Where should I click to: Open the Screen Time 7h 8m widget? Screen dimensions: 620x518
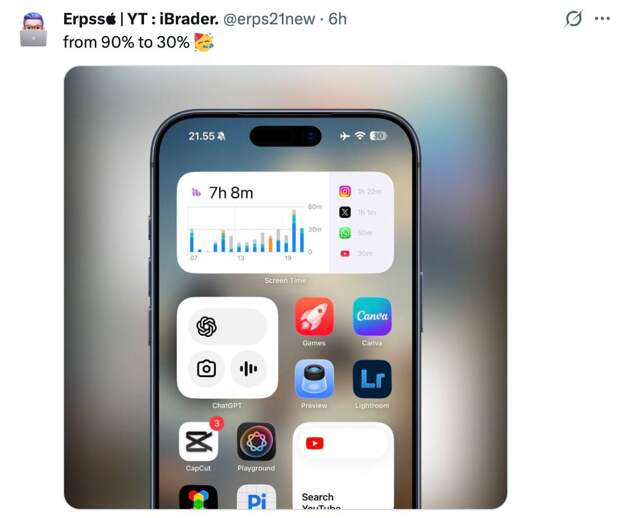285,222
